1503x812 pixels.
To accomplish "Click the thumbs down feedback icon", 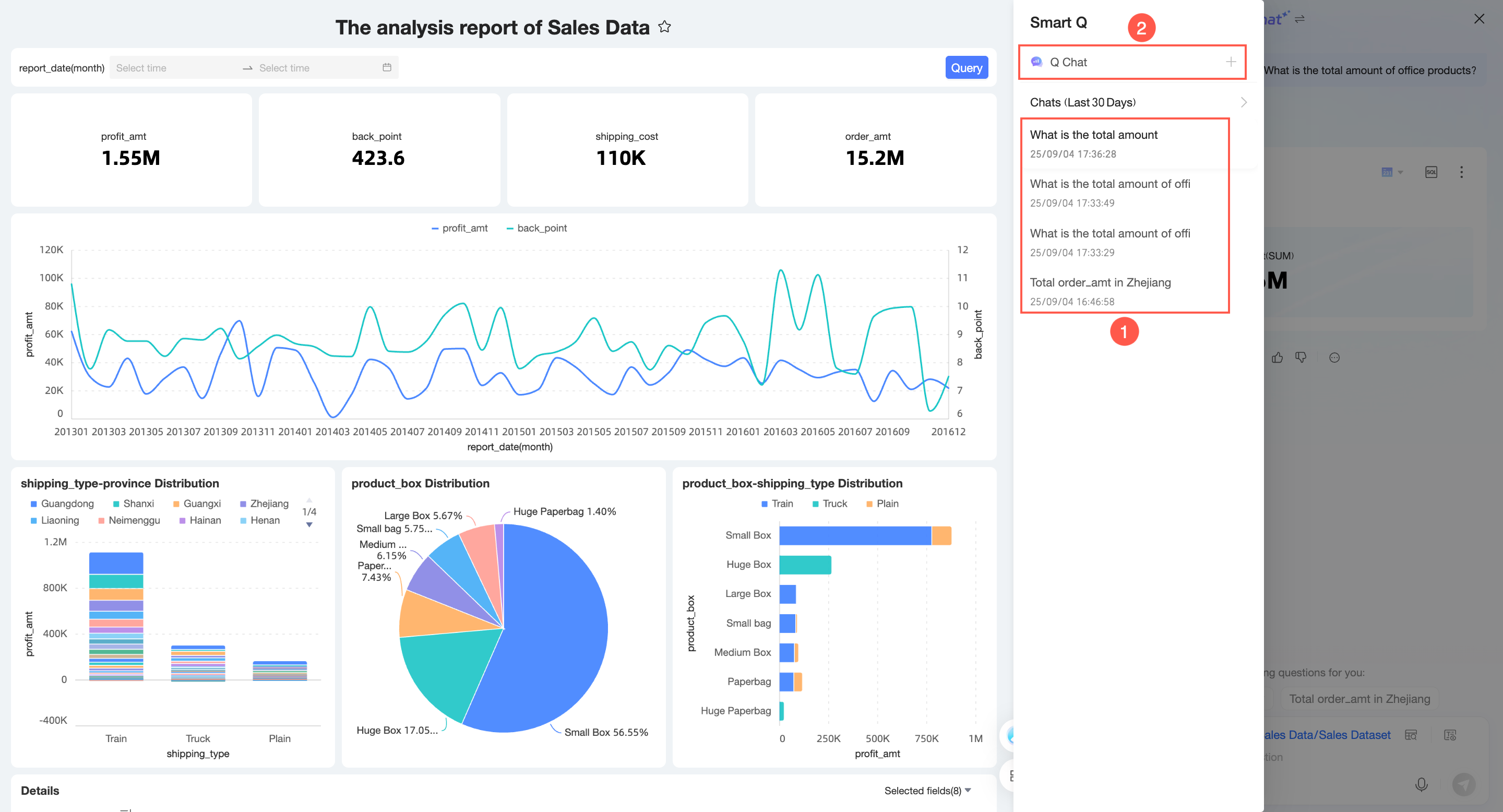I will coord(1301,357).
